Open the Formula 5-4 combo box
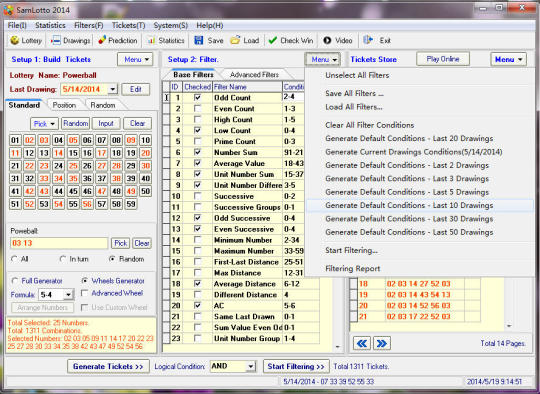The height and width of the screenshot is (394, 540). (69, 295)
